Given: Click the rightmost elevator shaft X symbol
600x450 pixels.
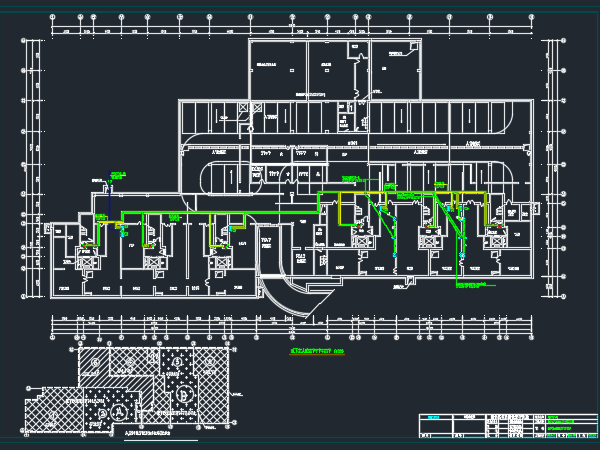Looking at the screenshot, I should point(497,241).
